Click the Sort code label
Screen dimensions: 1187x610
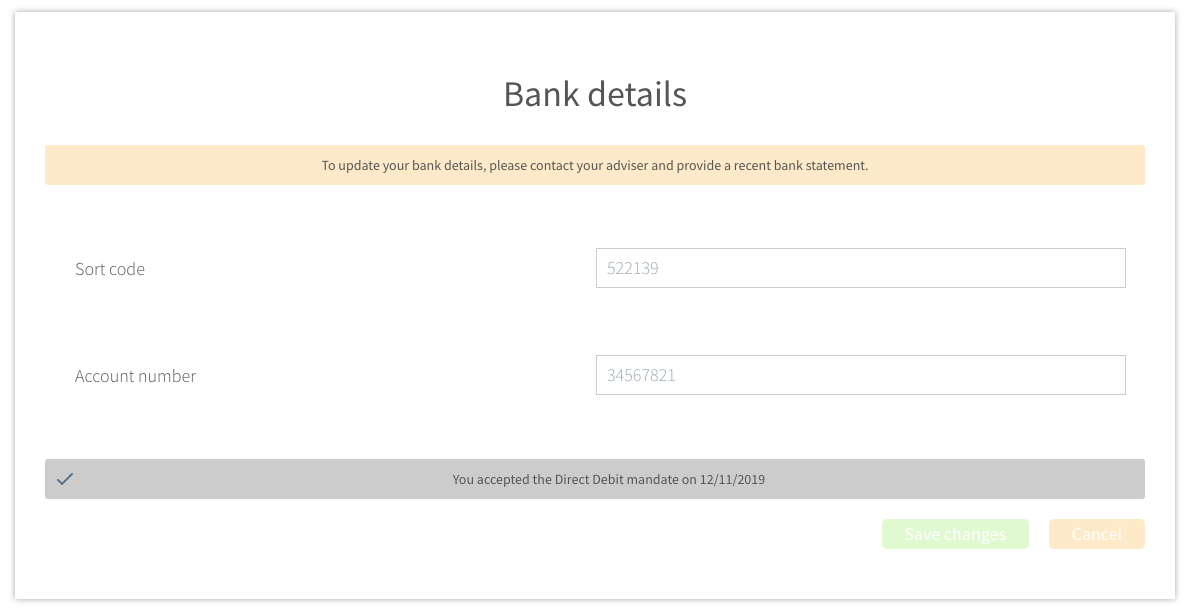pos(110,268)
